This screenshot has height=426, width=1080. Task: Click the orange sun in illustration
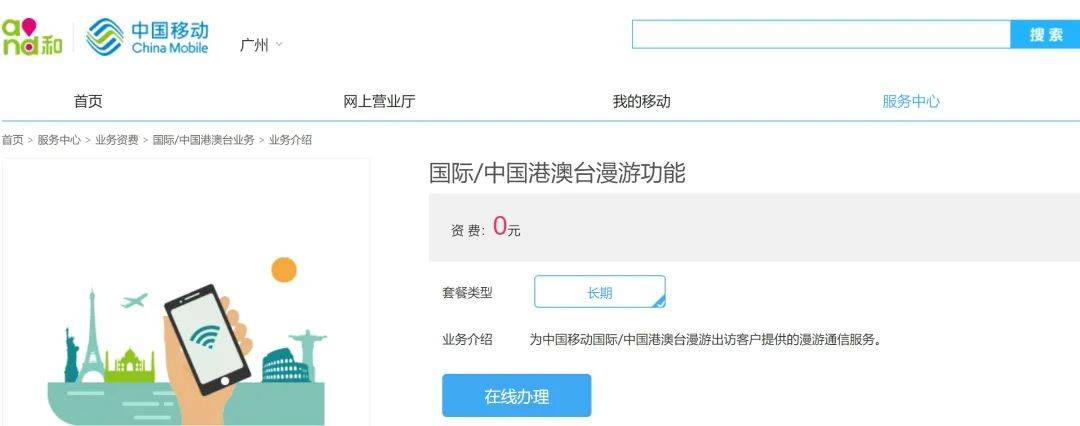pyautogui.click(x=284, y=270)
